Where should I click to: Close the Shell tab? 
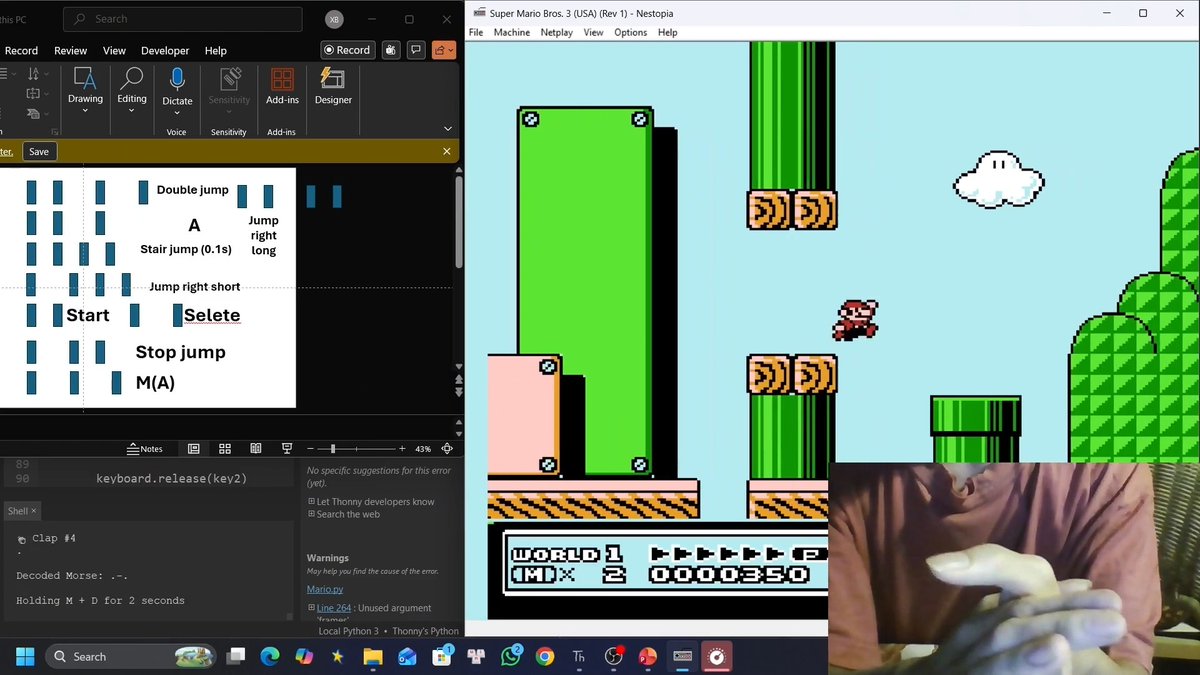[x=33, y=511]
